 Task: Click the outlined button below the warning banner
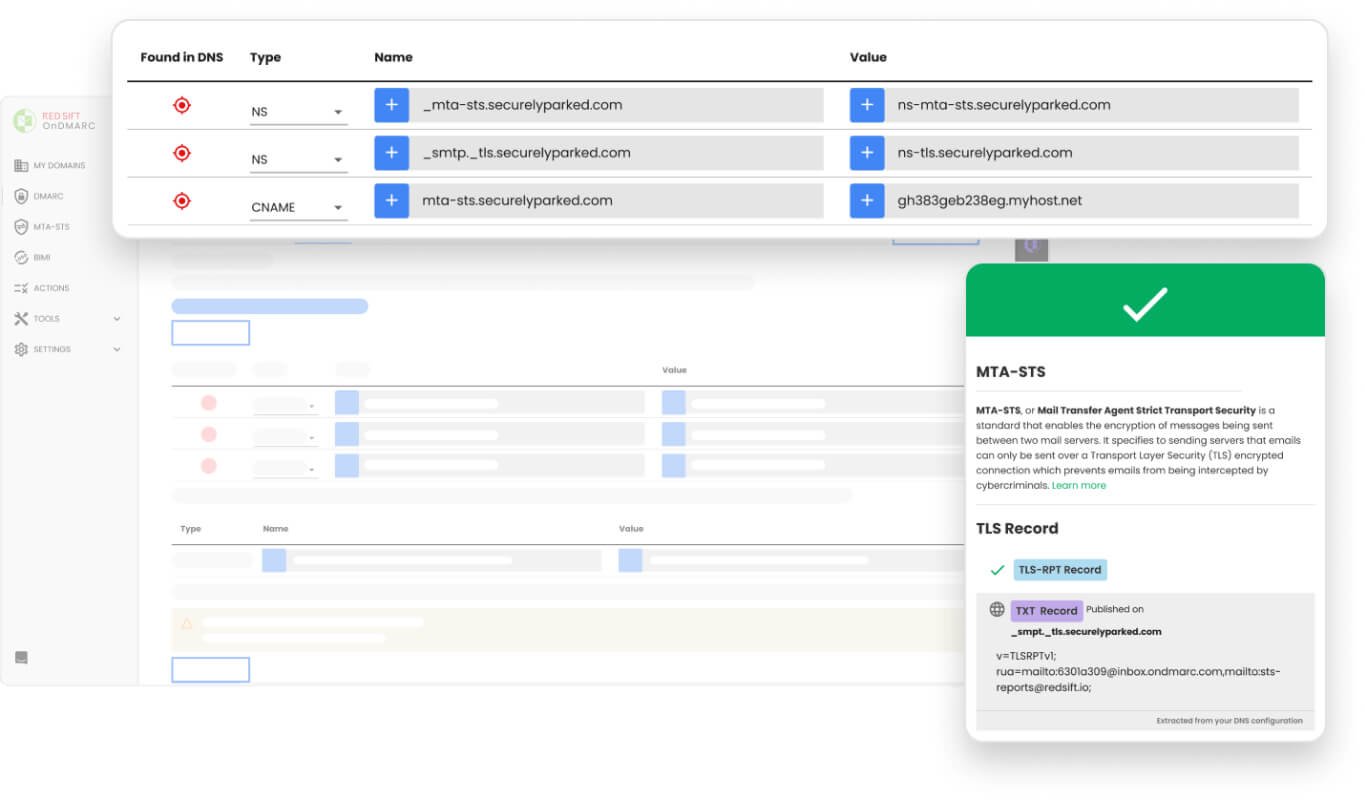(x=210, y=670)
